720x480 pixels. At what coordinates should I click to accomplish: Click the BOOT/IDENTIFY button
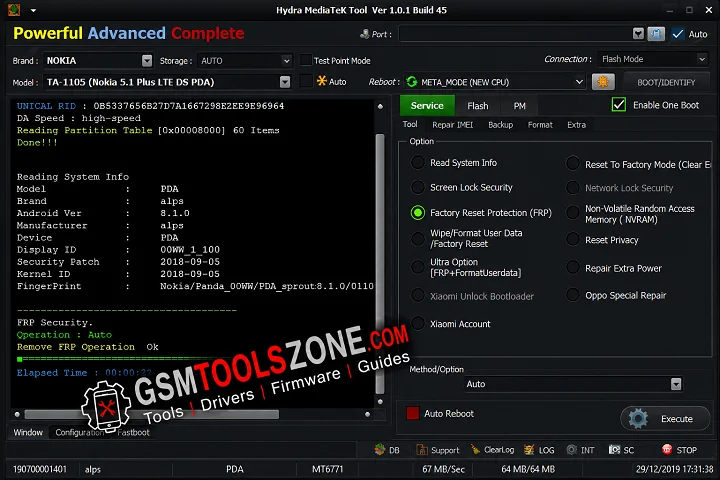pos(666,82)
